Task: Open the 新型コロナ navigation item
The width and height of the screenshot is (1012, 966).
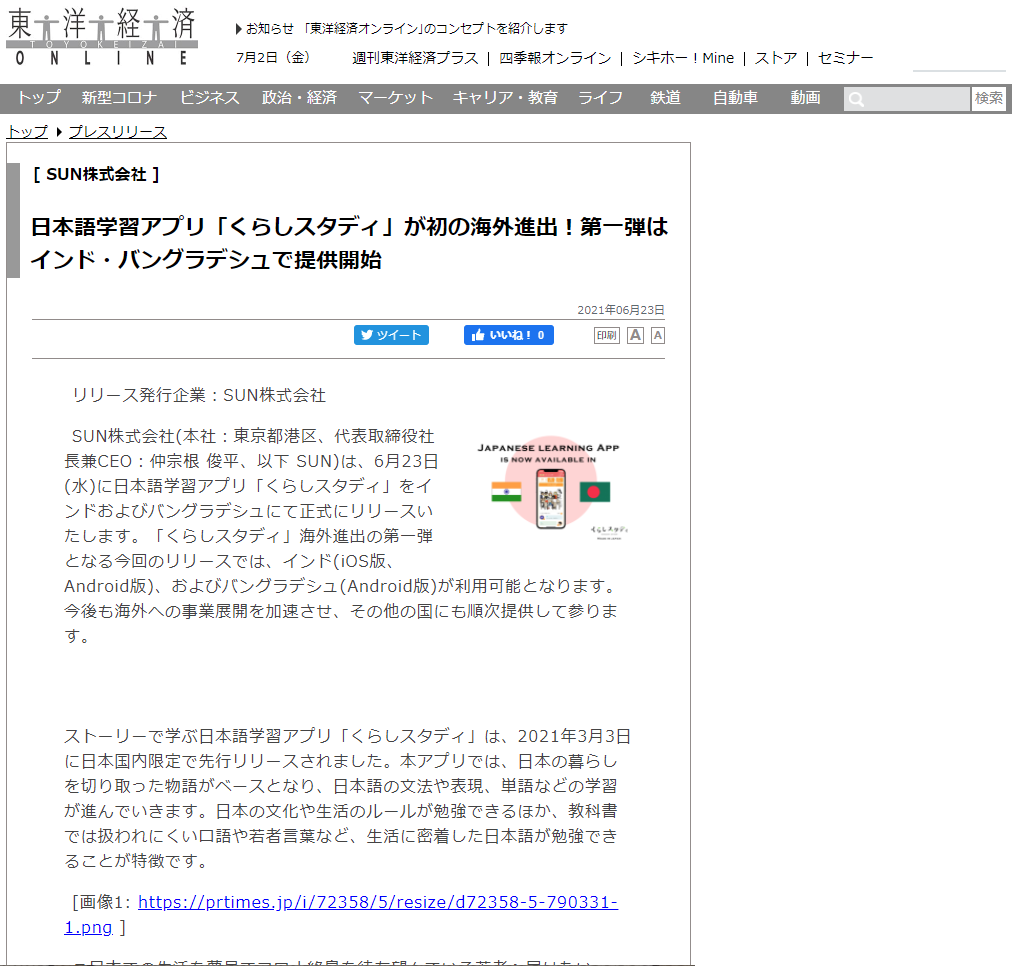Action: (x=119, y=97)
